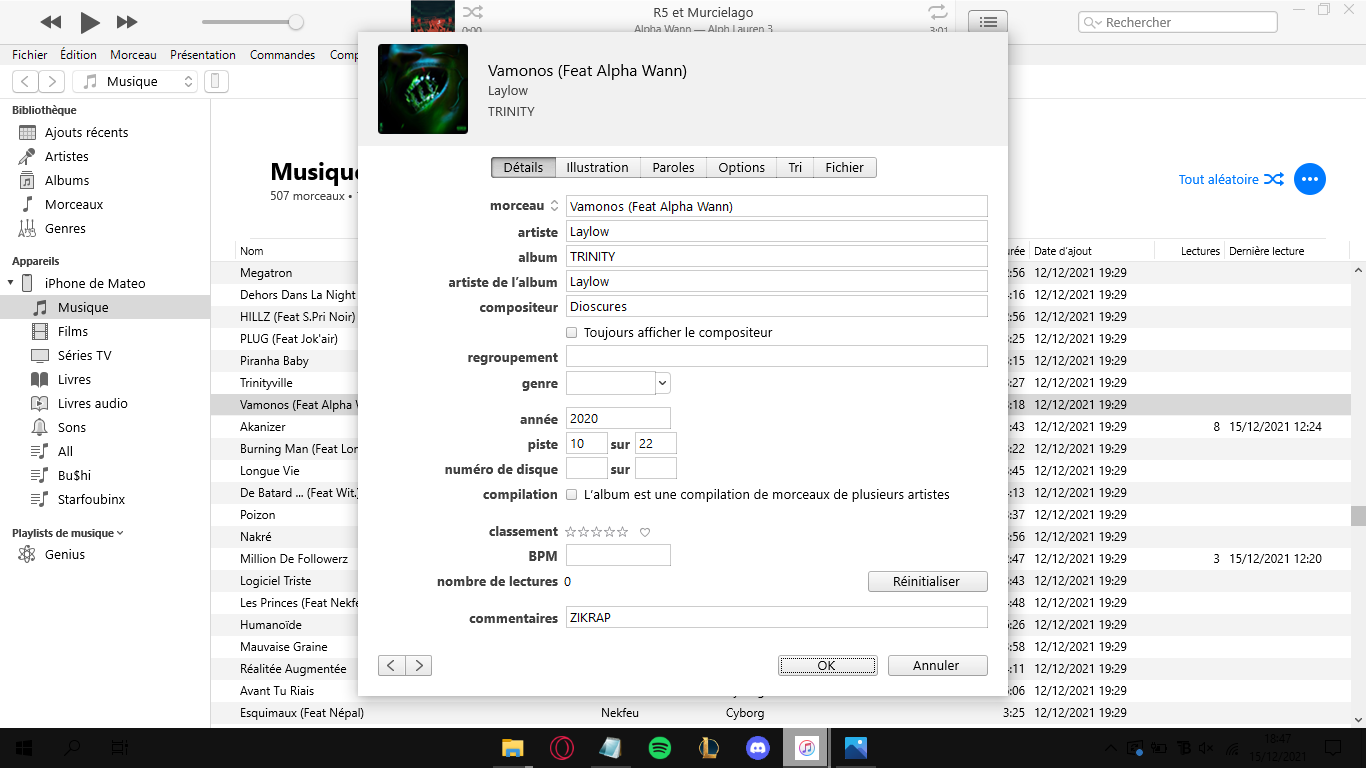Click the blue three-dots more button

(1310, 179)
